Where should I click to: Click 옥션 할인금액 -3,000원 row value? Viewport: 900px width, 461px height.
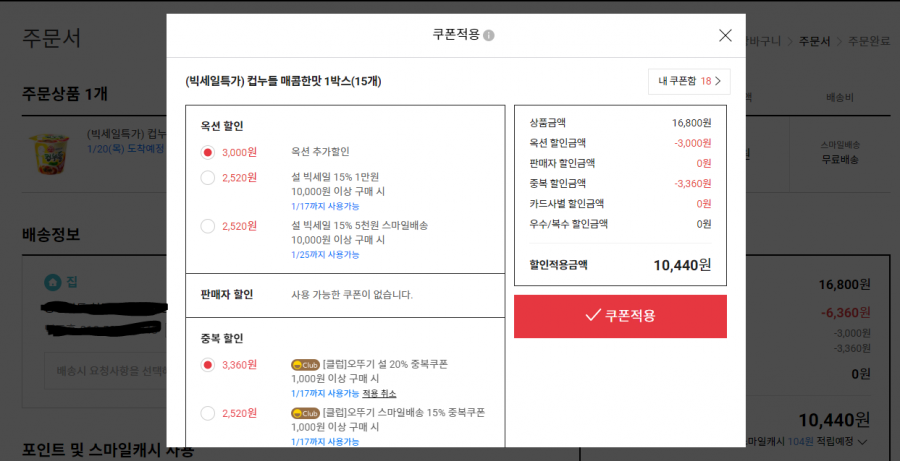coord(693,144)
